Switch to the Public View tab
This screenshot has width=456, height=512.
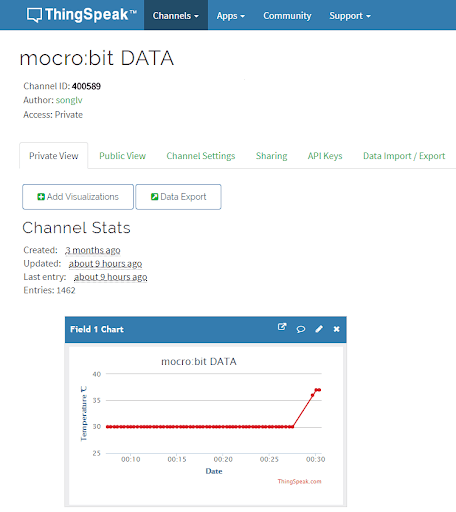tap(122, 156)
